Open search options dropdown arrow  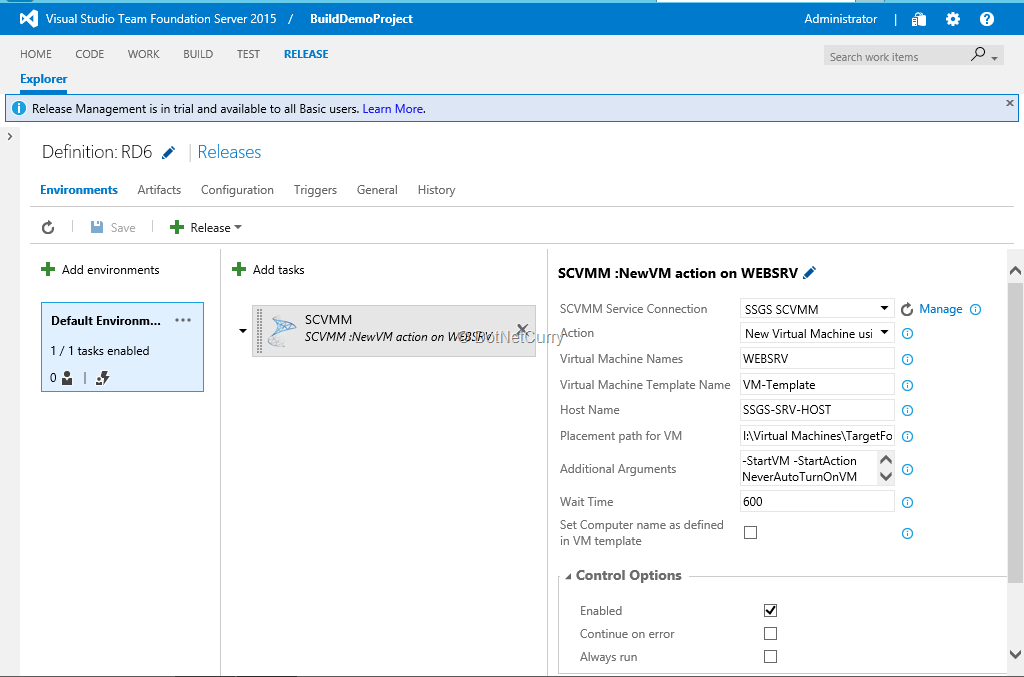995,59
